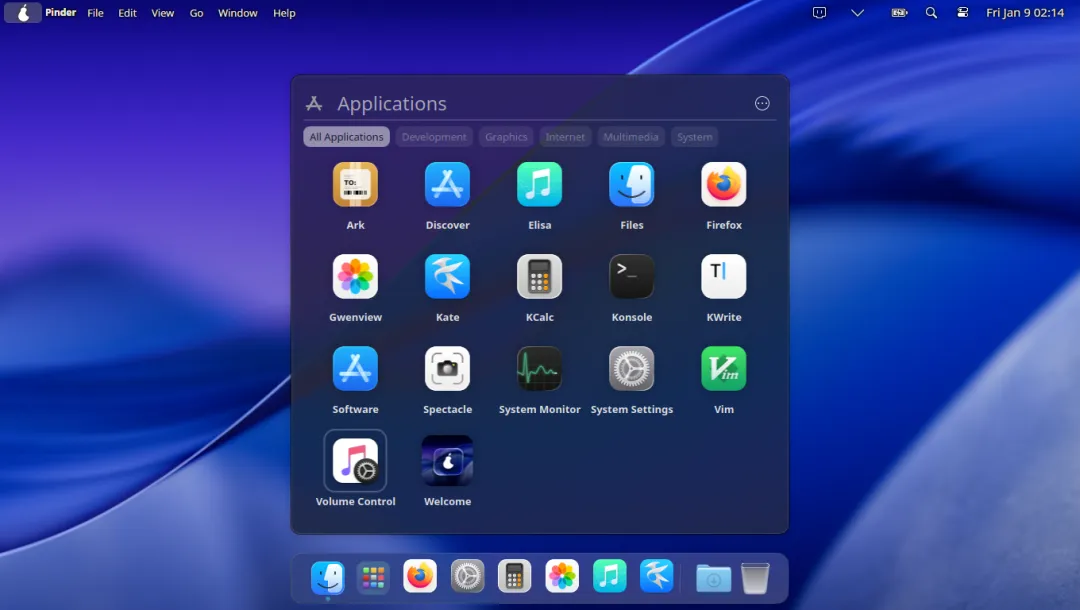Open Kate bird icon in dock

(656, 576)
